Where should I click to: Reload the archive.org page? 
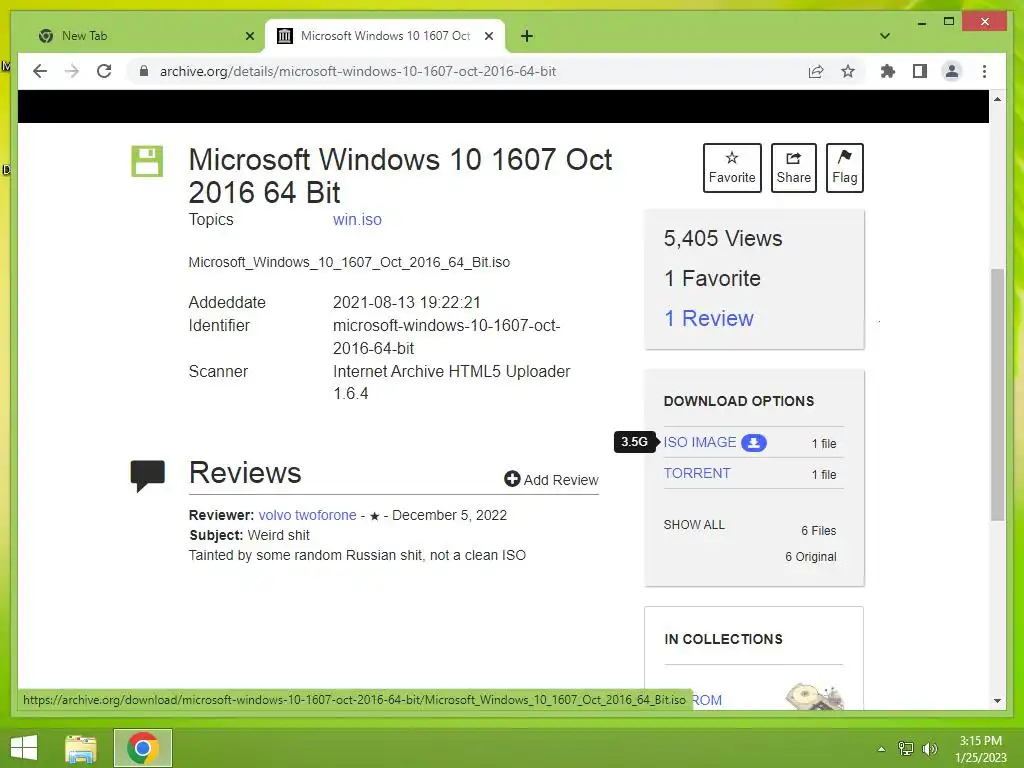pos(104,71)
